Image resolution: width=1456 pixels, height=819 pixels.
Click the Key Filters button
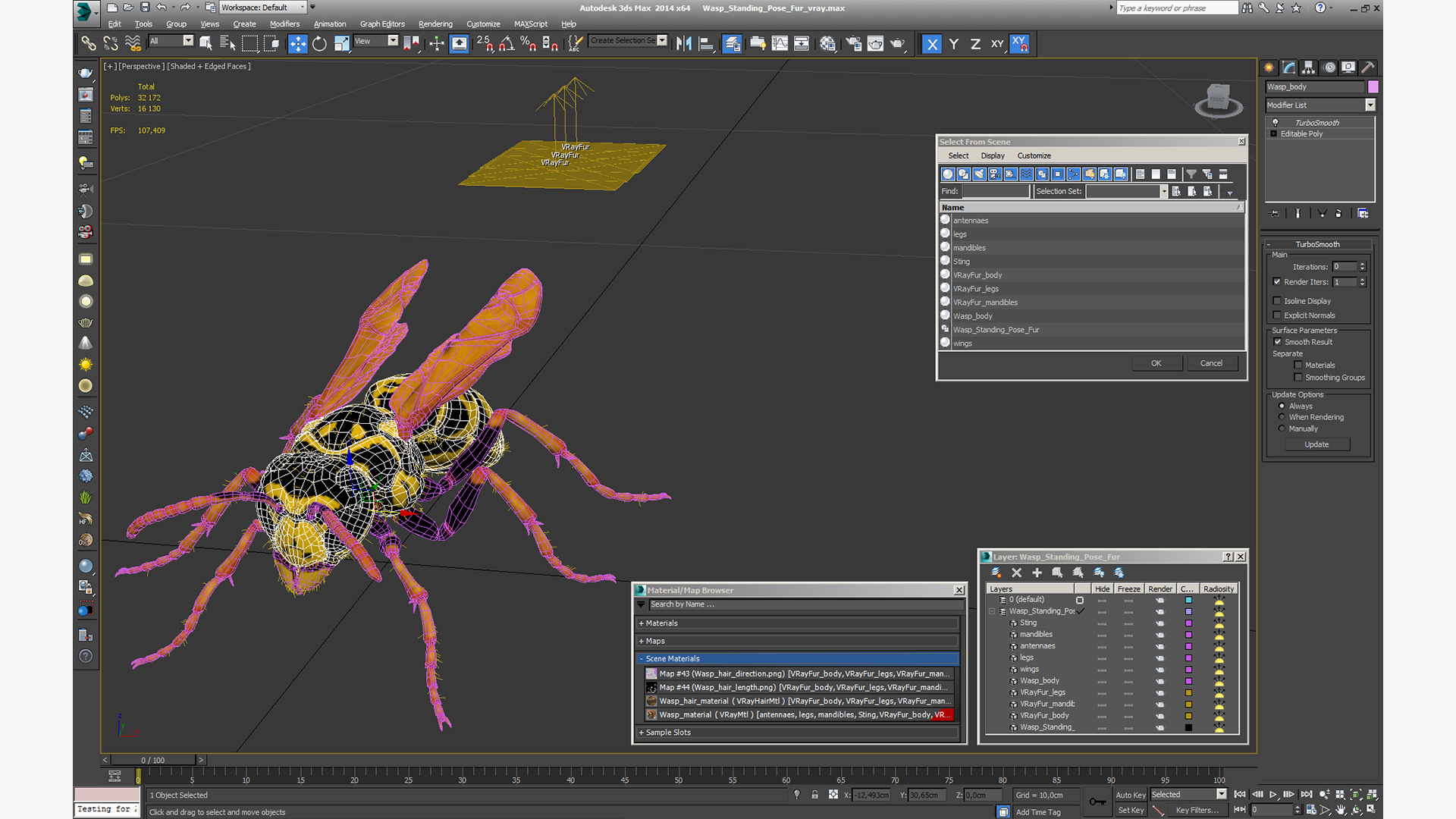click(1197, 811)
